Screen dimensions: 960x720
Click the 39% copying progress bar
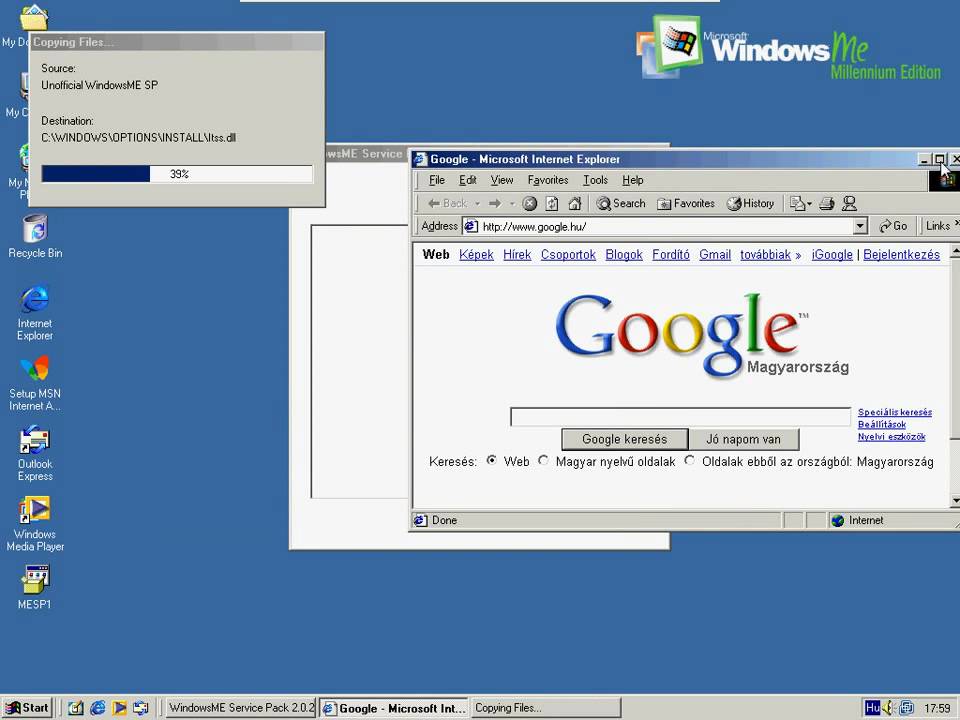point(177,174)
